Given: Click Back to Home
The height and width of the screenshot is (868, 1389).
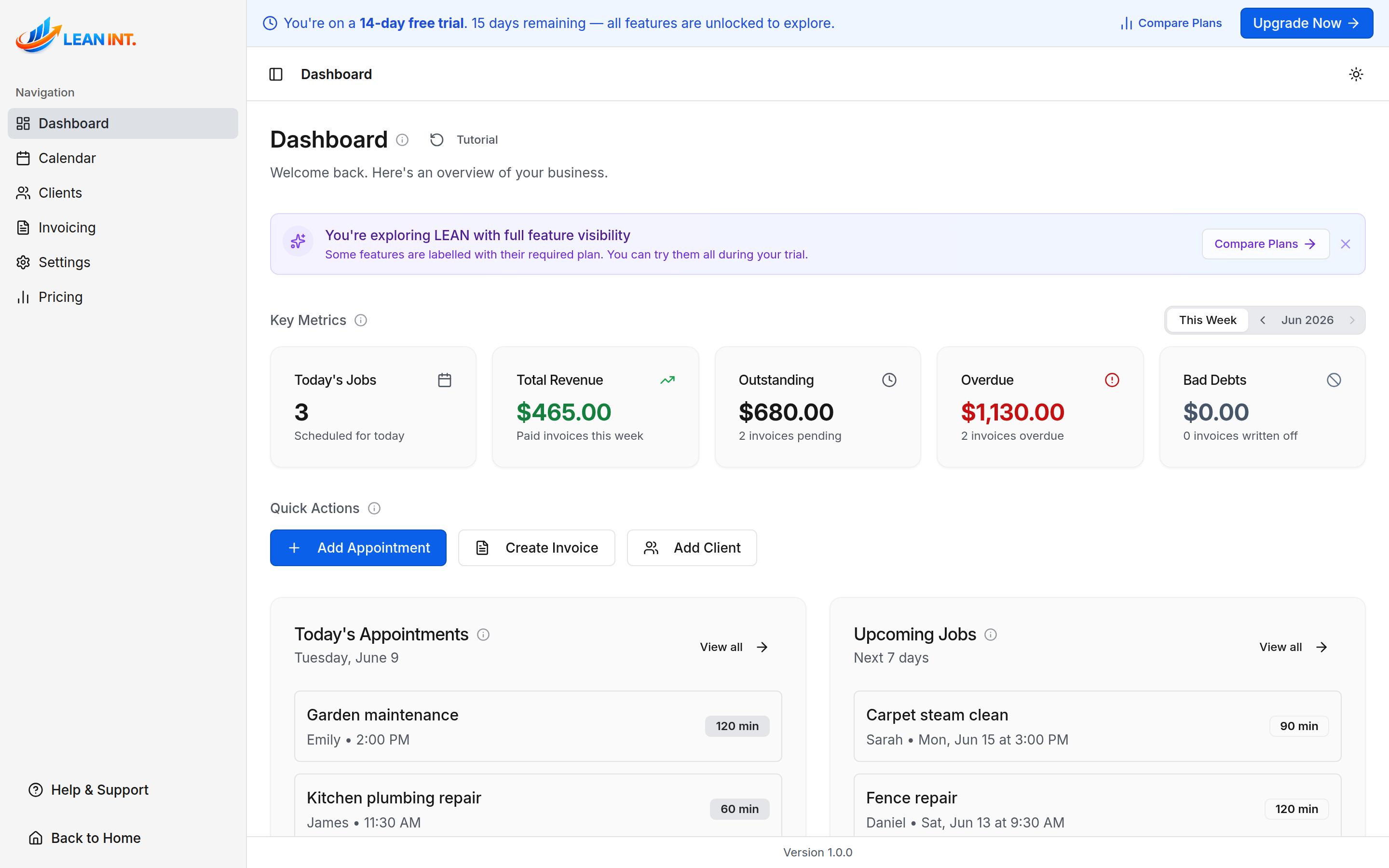Looking at the screenshot, I should 84,838.
